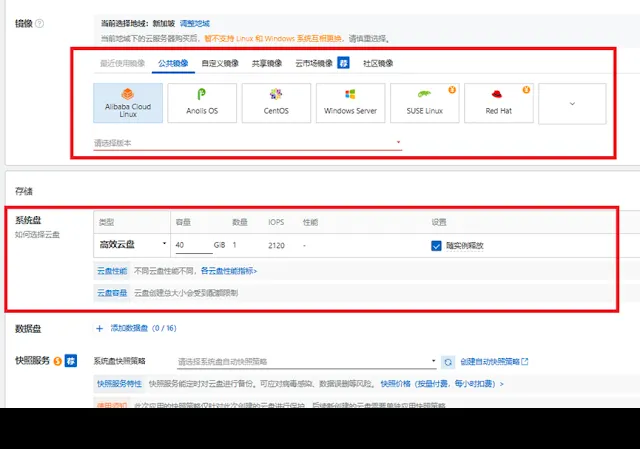
Task: Click the CentOS pinwheel logo icon
Action: point(276,94)
